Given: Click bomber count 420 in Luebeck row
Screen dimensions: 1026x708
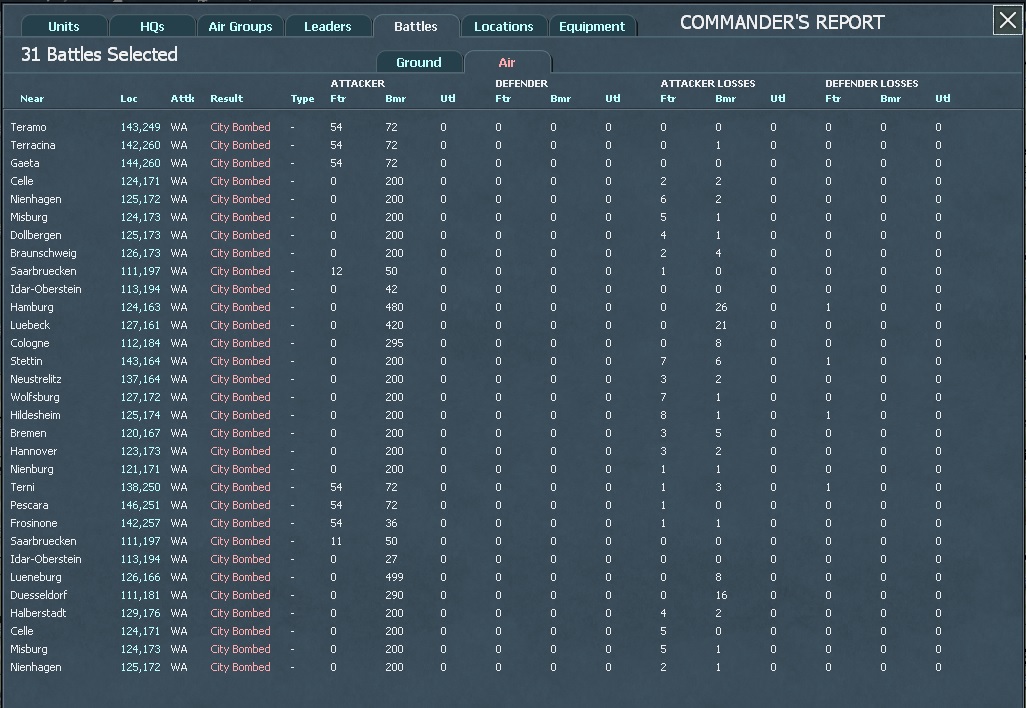Looking at the screenshot, I should tap(394, 325).
